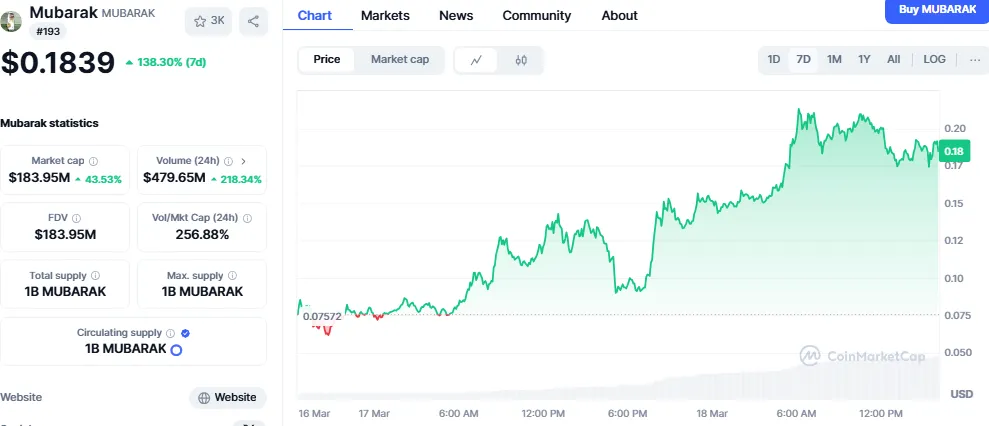Switch chart to candlestick view icon
The width and height of the screenshot is (989, 426).
520,60
